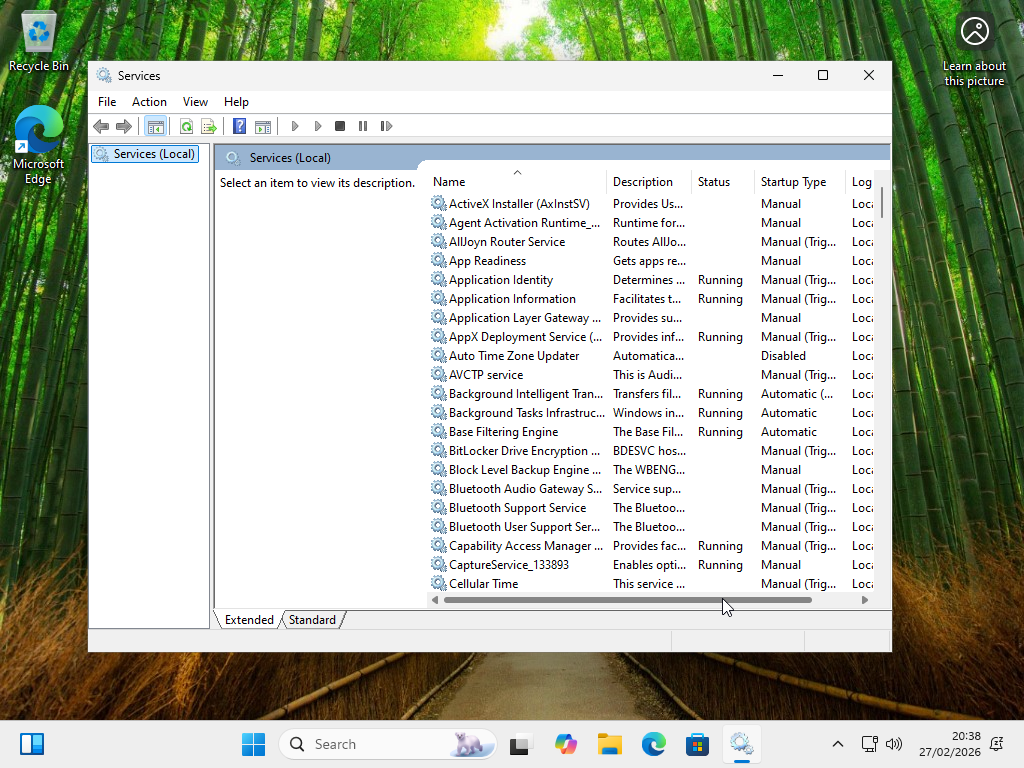Select Background Tasks Infrastructure service

[x=651, y=413]
